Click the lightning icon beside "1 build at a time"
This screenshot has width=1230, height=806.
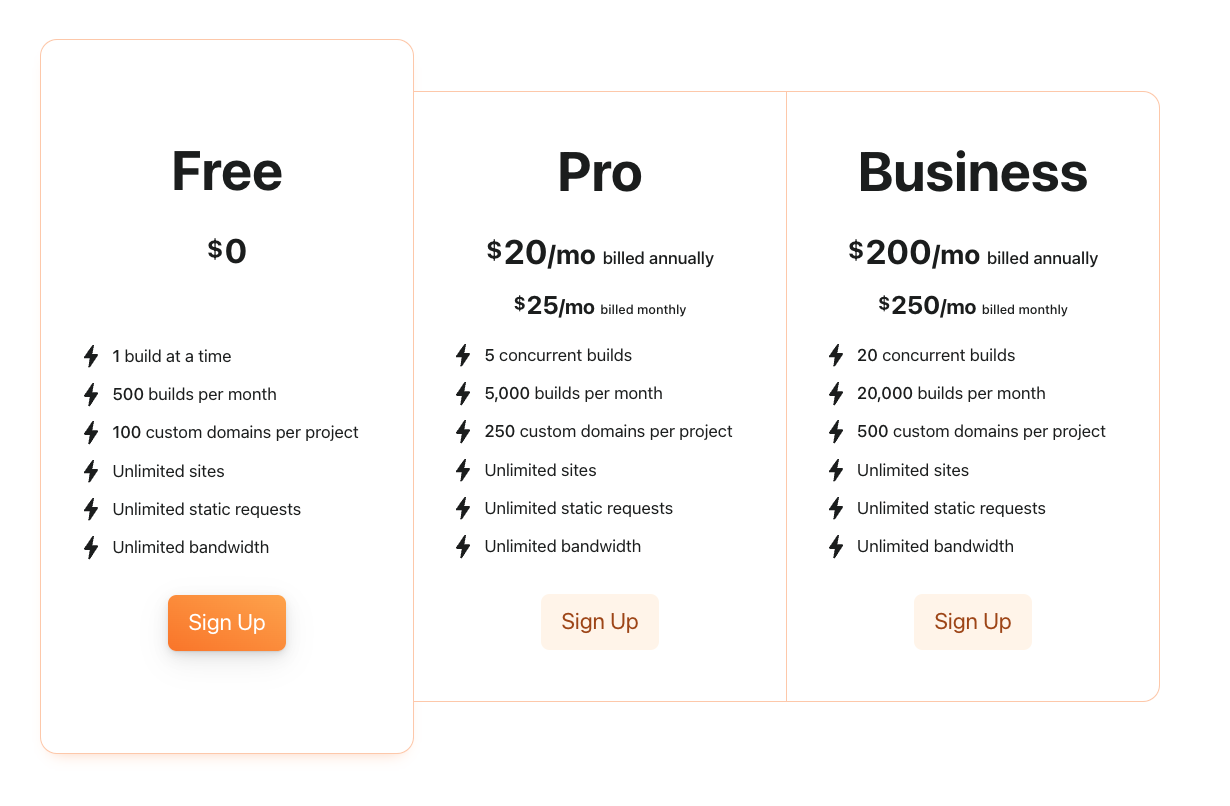[89, 356]
